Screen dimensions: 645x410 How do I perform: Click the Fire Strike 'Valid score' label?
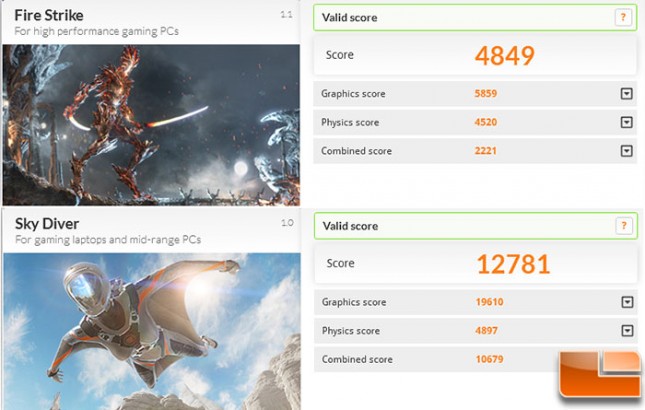349,18
